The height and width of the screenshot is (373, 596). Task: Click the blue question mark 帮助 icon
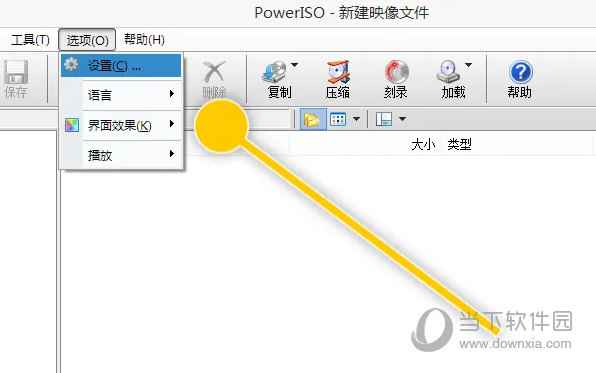coord(520,72)
